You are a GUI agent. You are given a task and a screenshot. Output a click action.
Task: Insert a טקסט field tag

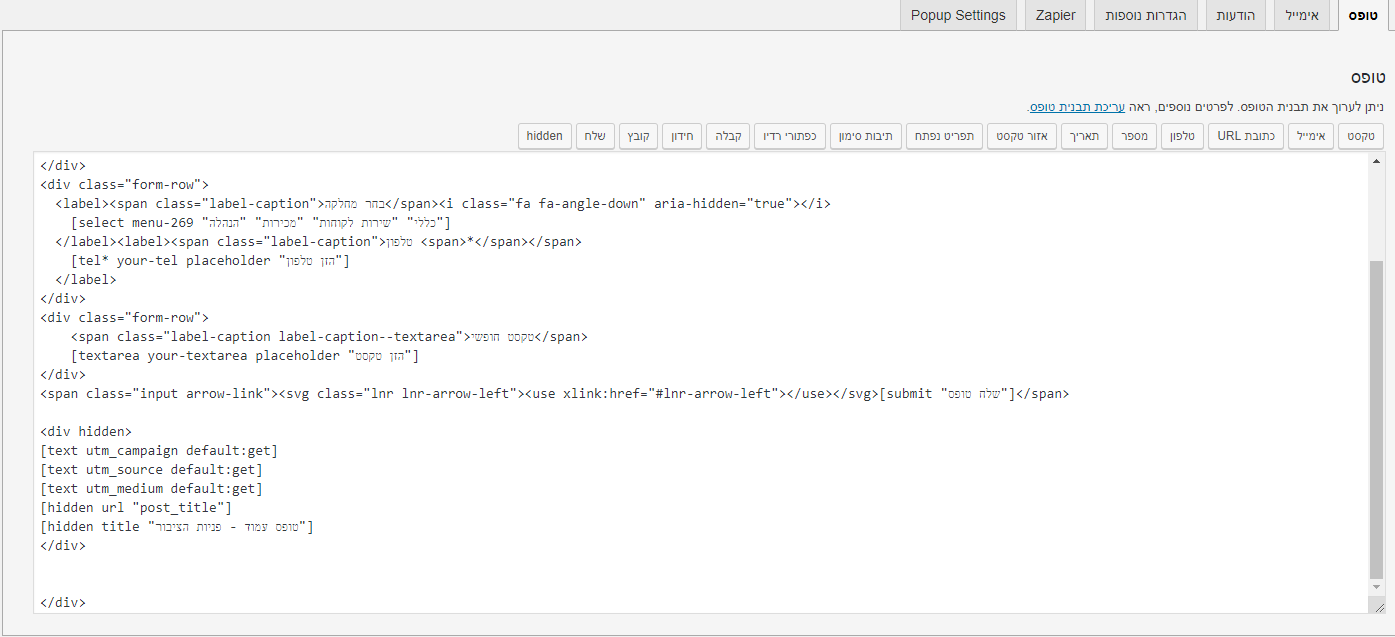click(1362, 136)
